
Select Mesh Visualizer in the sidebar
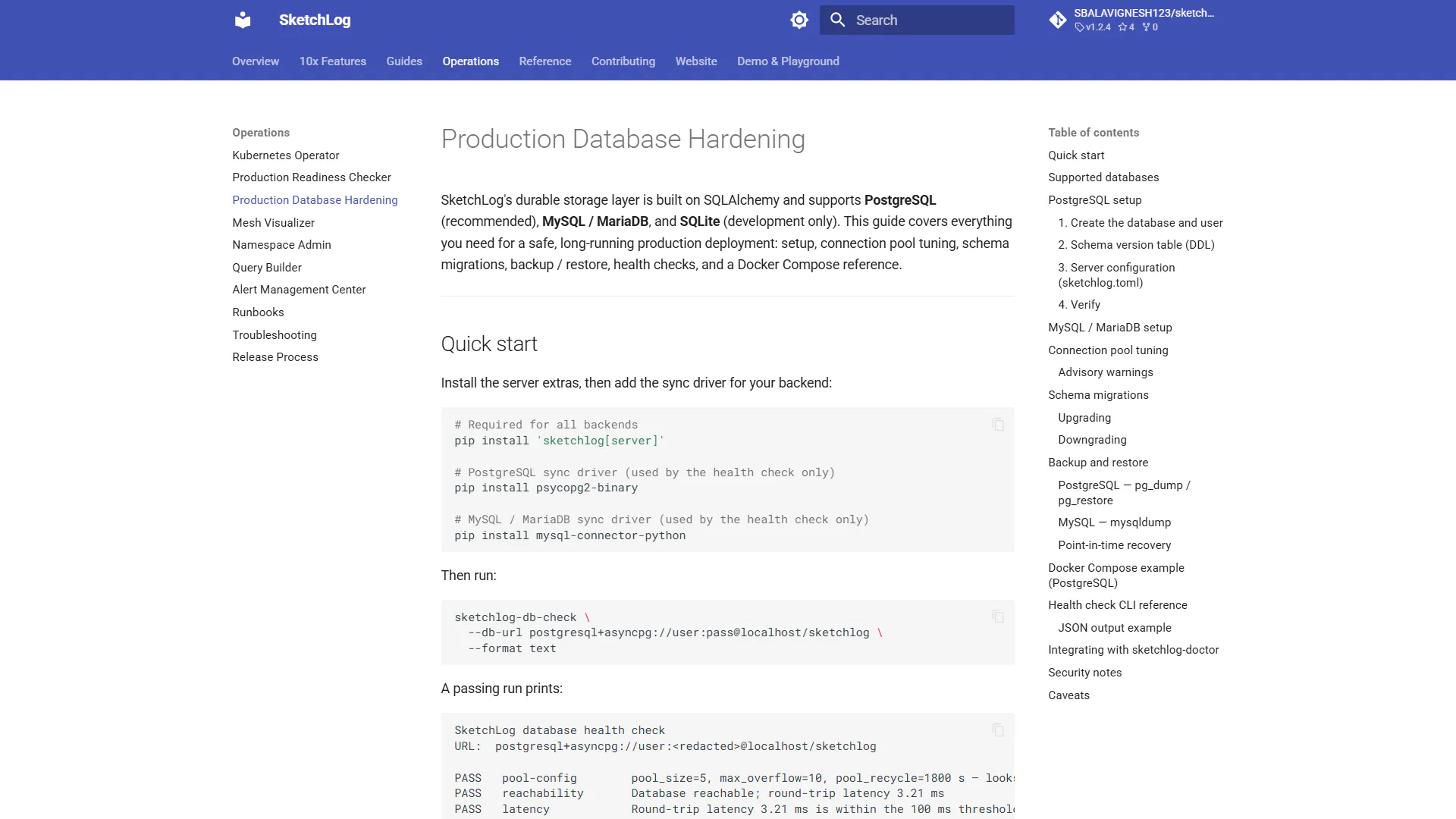274,223
